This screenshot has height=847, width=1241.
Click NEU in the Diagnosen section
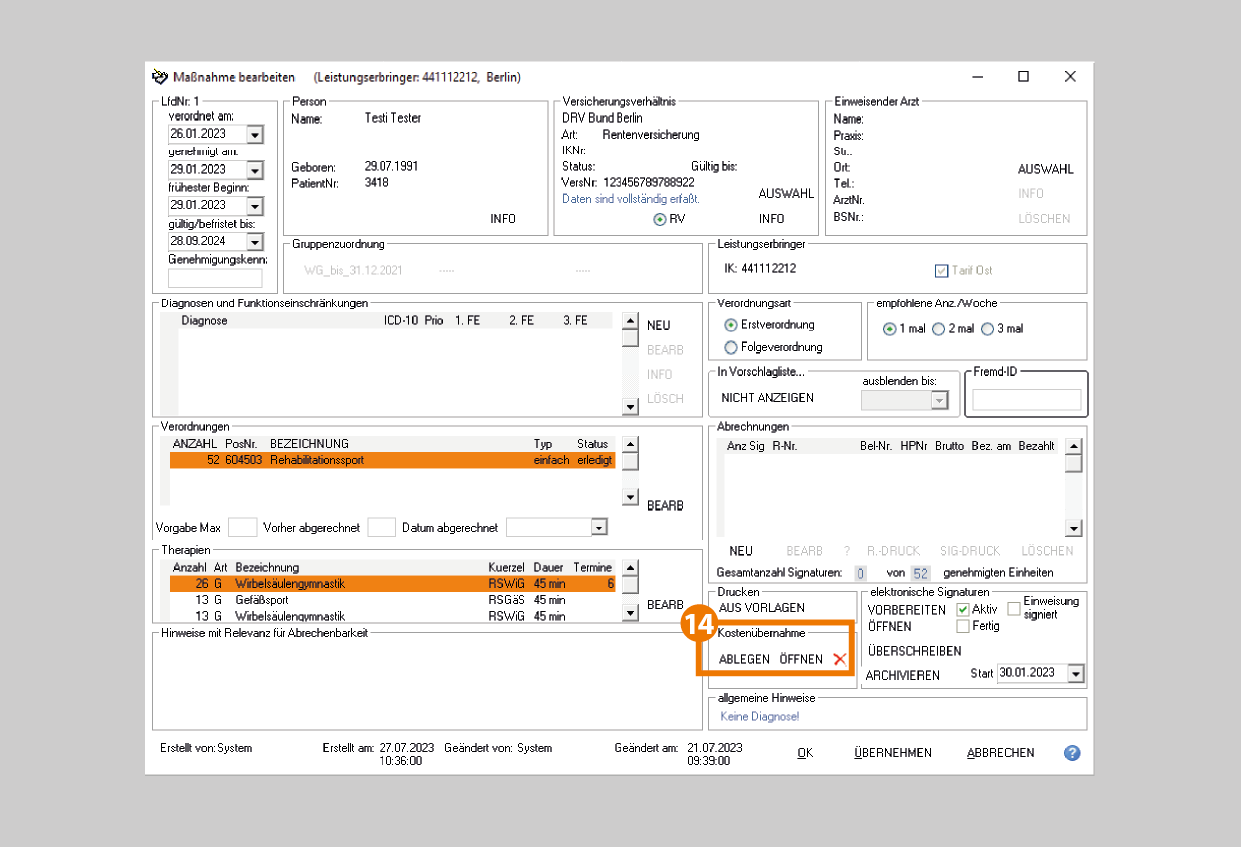(x=659, y=326)
